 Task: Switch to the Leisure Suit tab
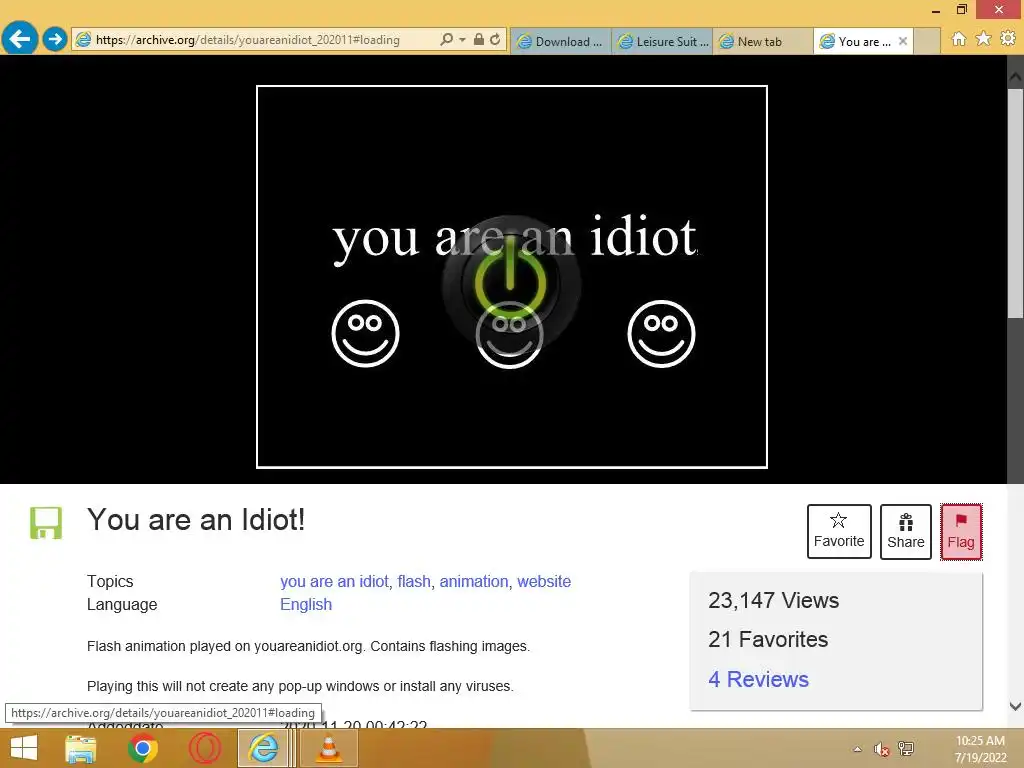662,41
